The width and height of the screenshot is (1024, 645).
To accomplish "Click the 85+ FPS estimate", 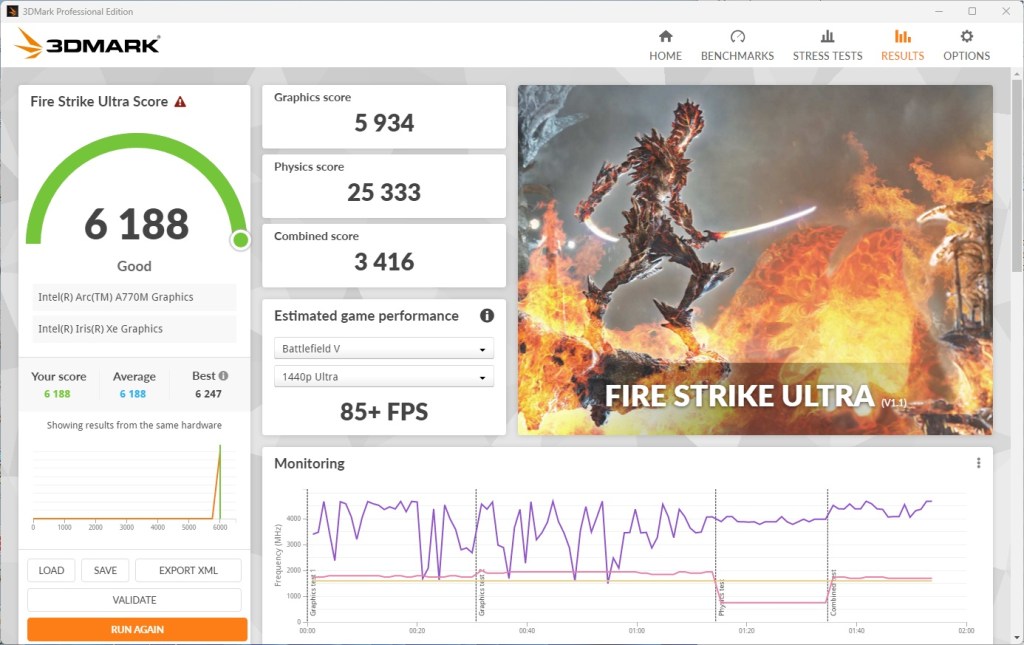I will (x=384, y=412).
